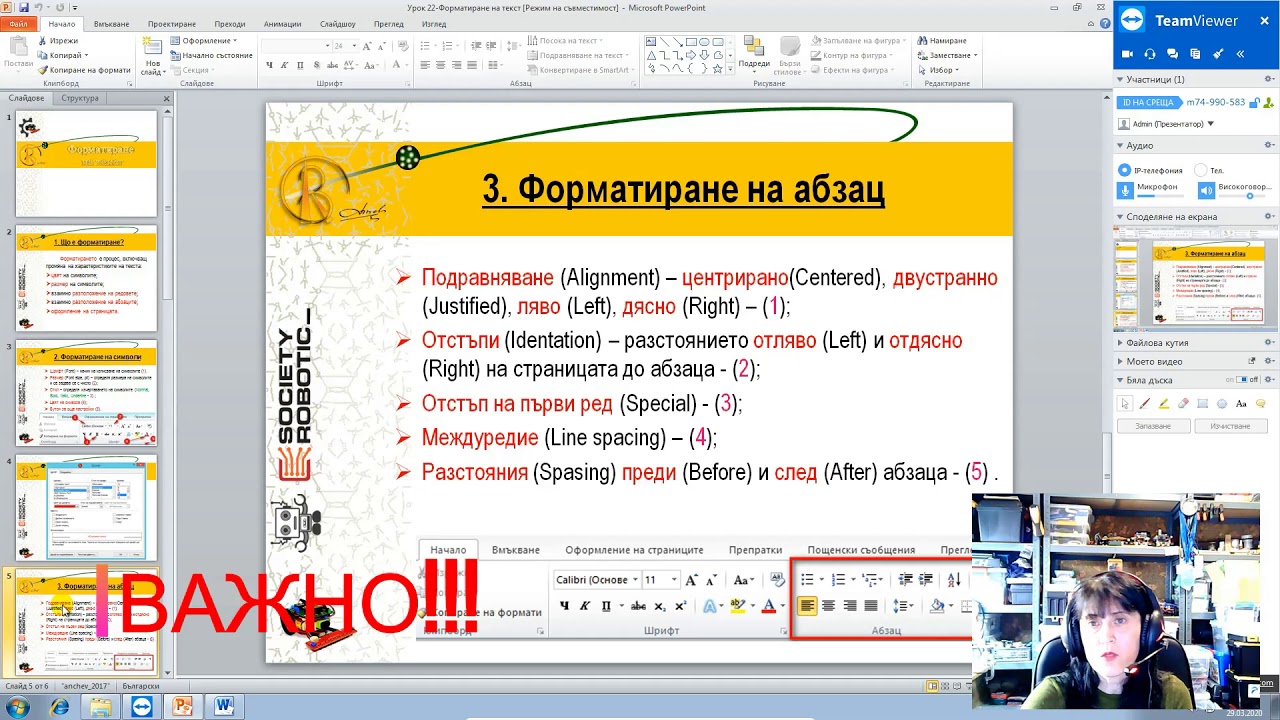Open Заместване replace dropdown
Screen dimensions: 1280x720
[948, 55]
